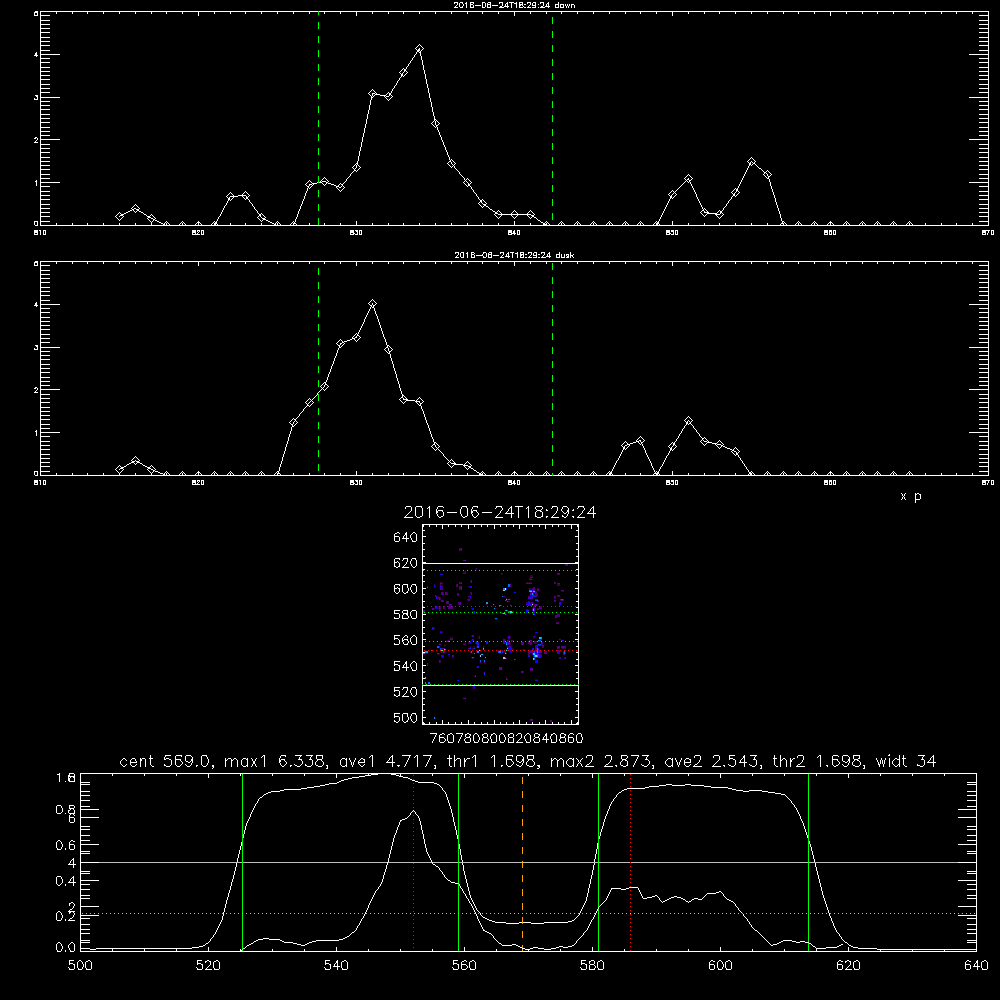
Task: Click the '580' label on bottom plot x-axis
Action: click(592, 966)
